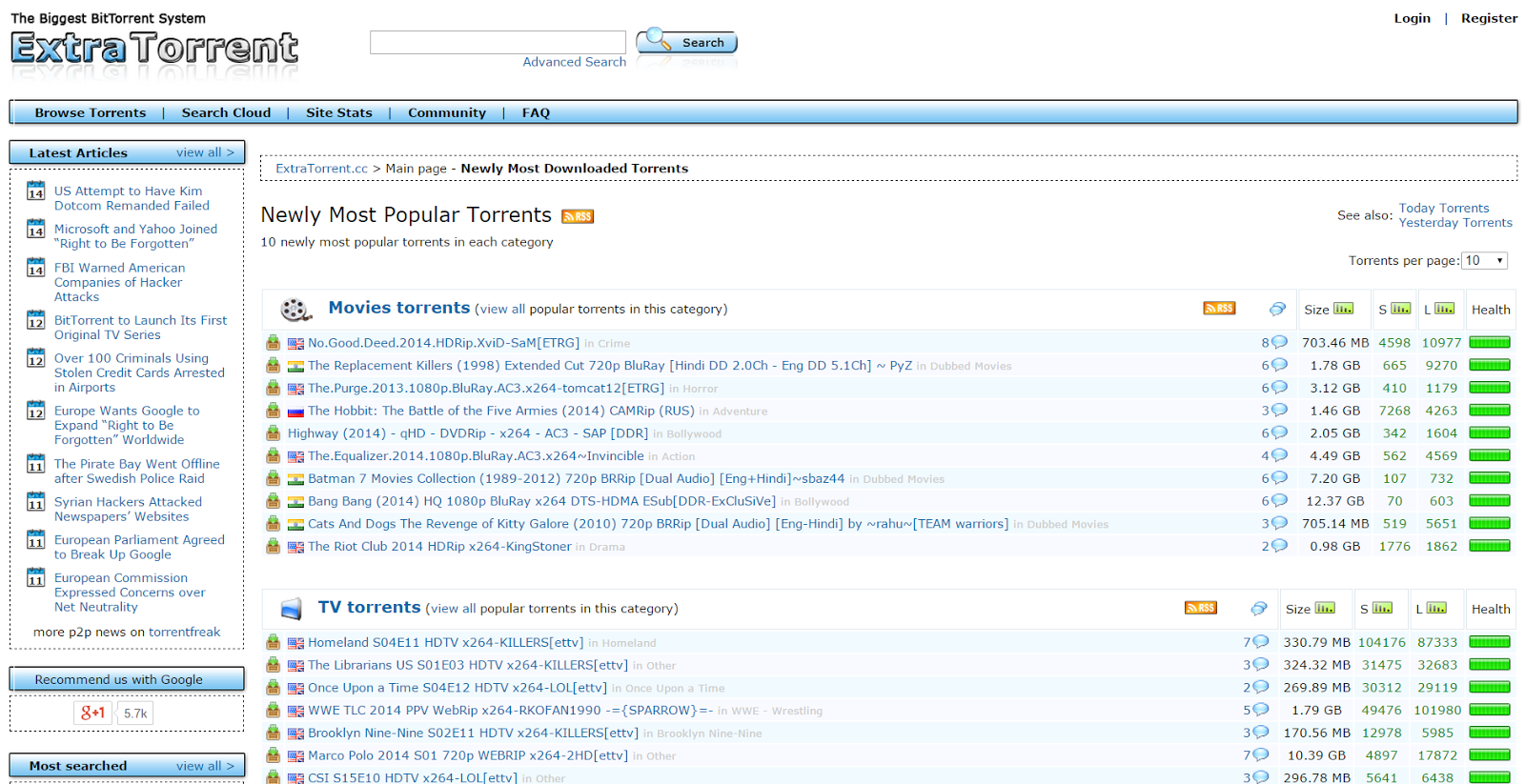Click the Russian flag icon beside The Hobbit
Image resolution: width=1525 pixels, height=784 pixels.
[295, 412]
